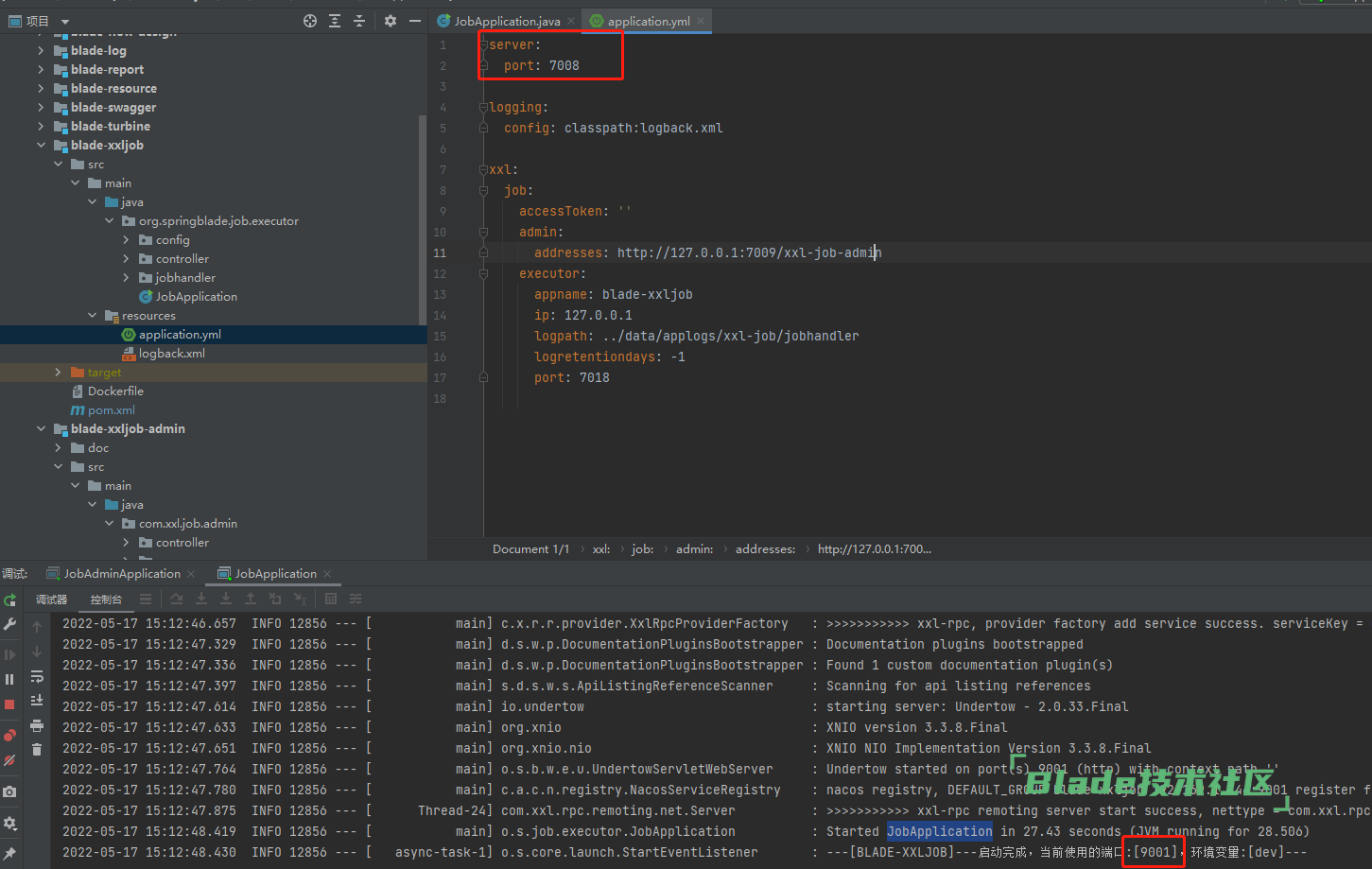Toggle scroll to end of console

click(x=37, y=701)
